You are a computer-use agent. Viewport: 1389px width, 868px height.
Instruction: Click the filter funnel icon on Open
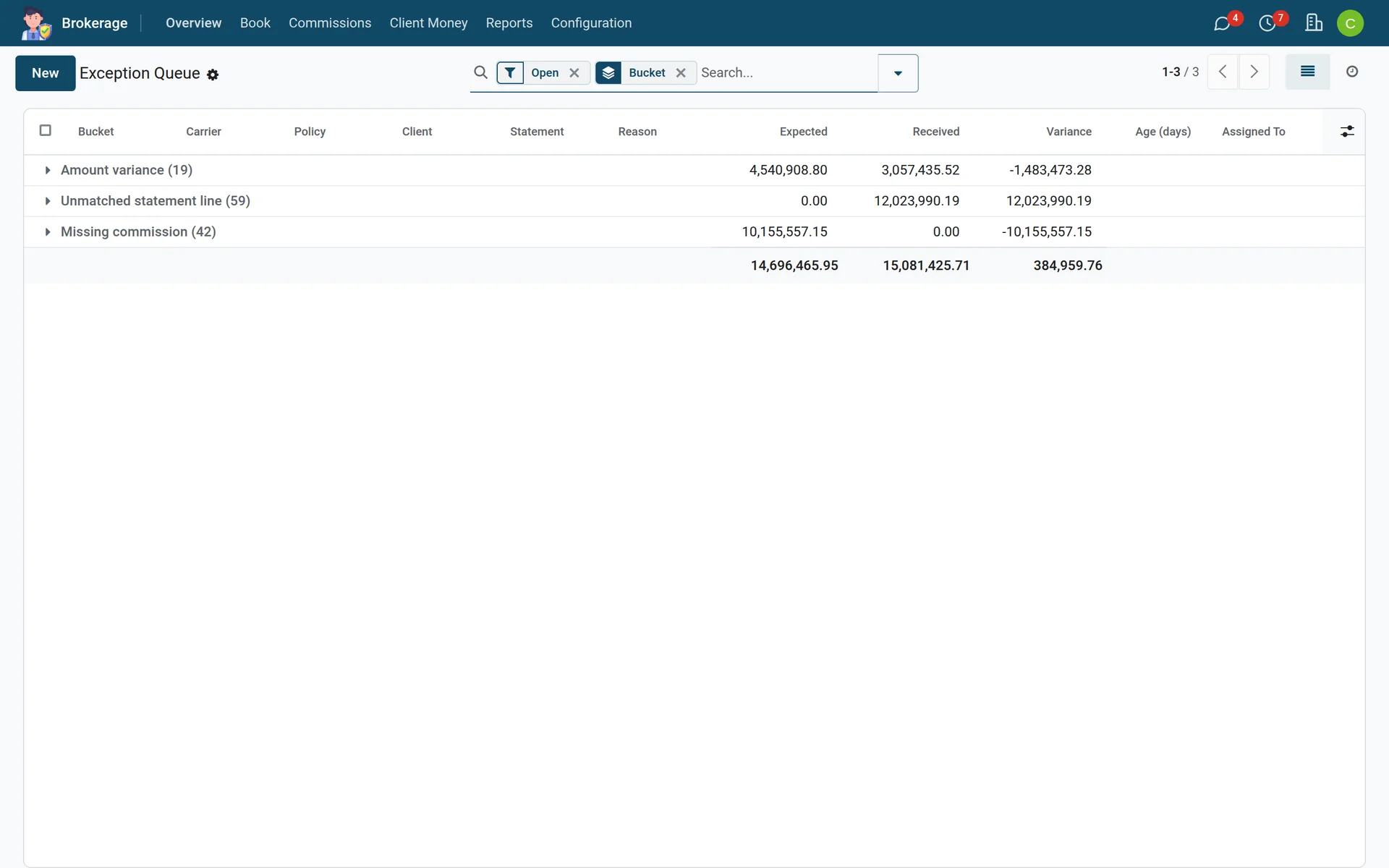(510, 72)
